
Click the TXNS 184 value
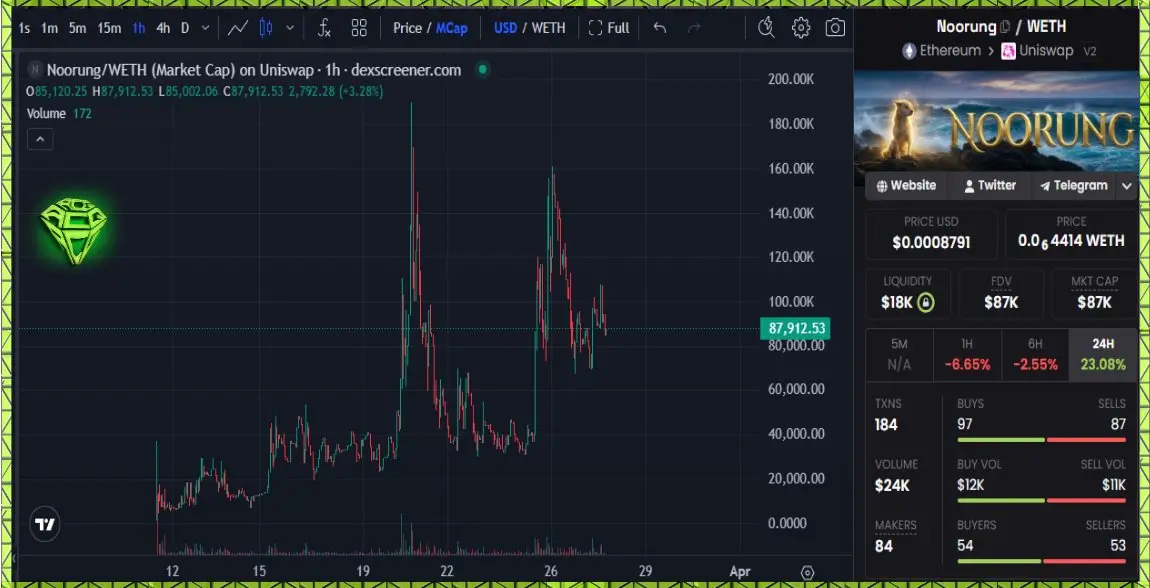tap(886, 425)
